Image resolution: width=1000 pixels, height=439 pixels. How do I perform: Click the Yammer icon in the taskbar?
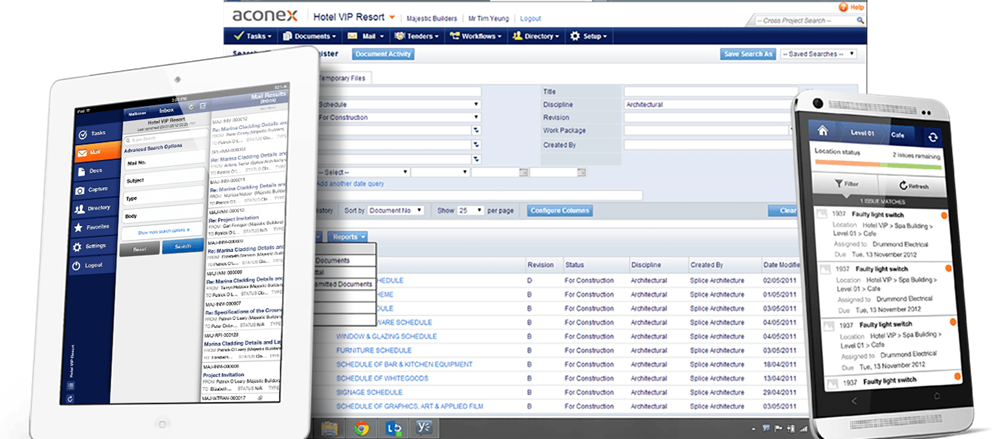pyautogui.click(x=423, y=428)
